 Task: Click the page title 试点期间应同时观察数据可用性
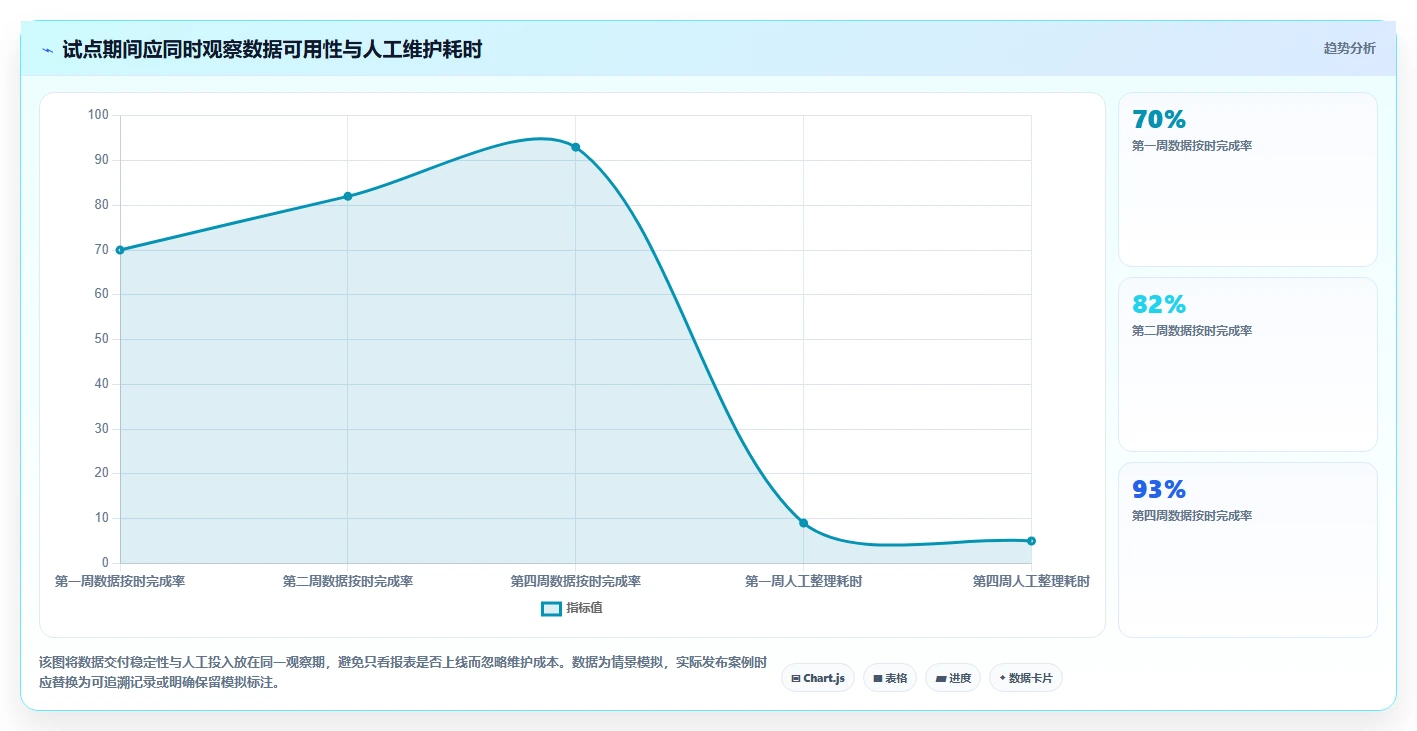tap(272, 49)
